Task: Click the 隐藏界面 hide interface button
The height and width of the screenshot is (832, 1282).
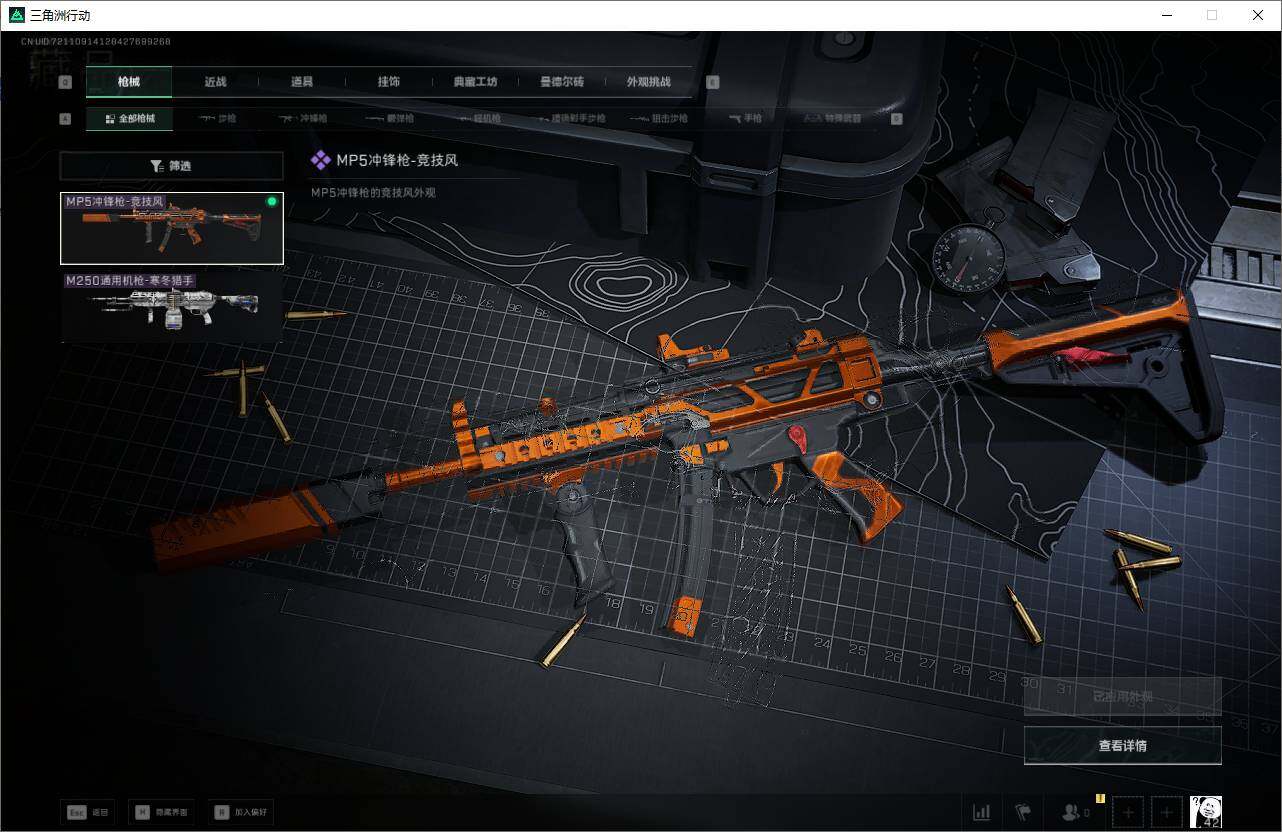Action: (x=161, y=812)
